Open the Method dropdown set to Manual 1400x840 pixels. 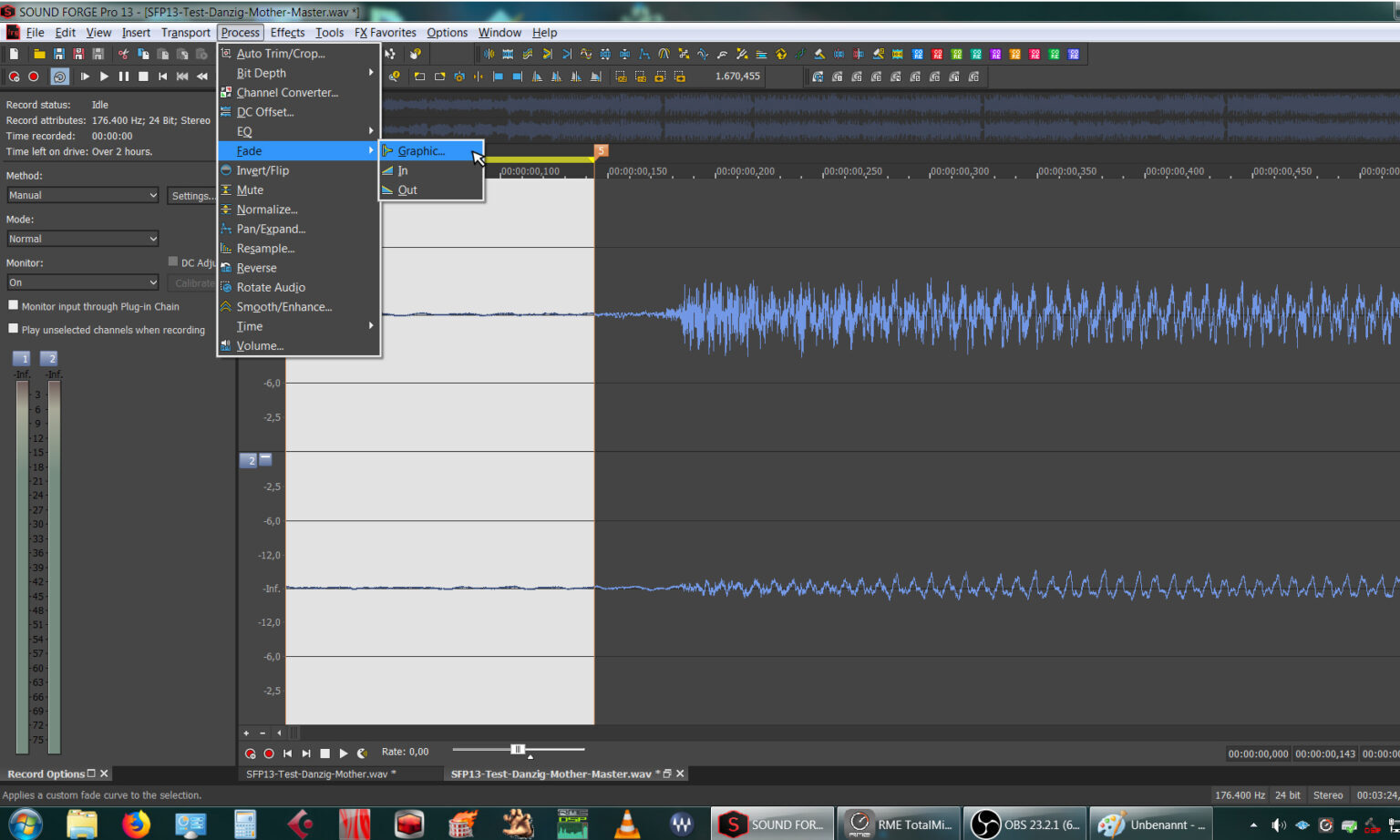pyautogui.click(x=83, y=195)
